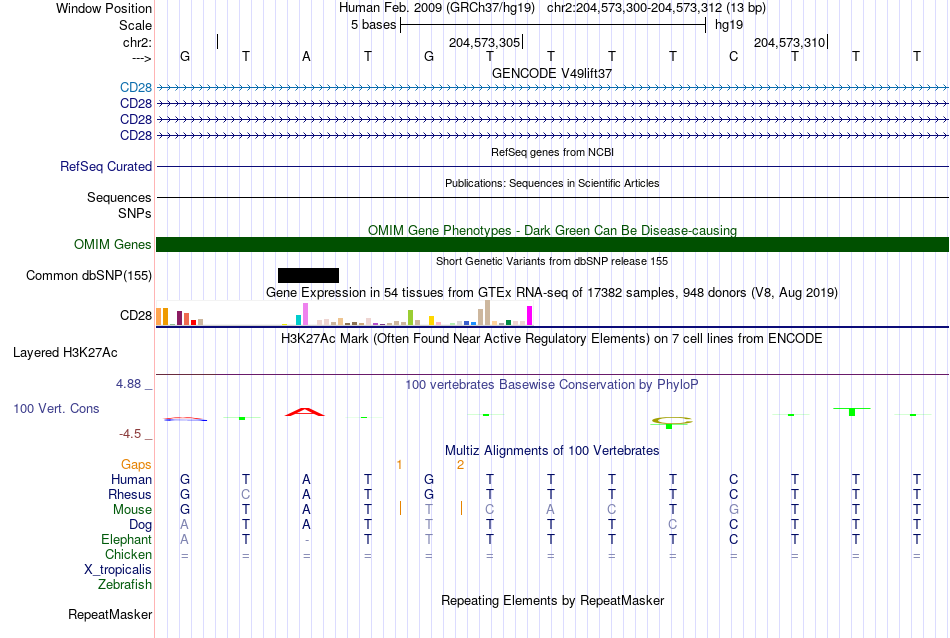Click the olive C logo in PhyloP track
This screenshot has height=638, width=950.
point(672,420)
